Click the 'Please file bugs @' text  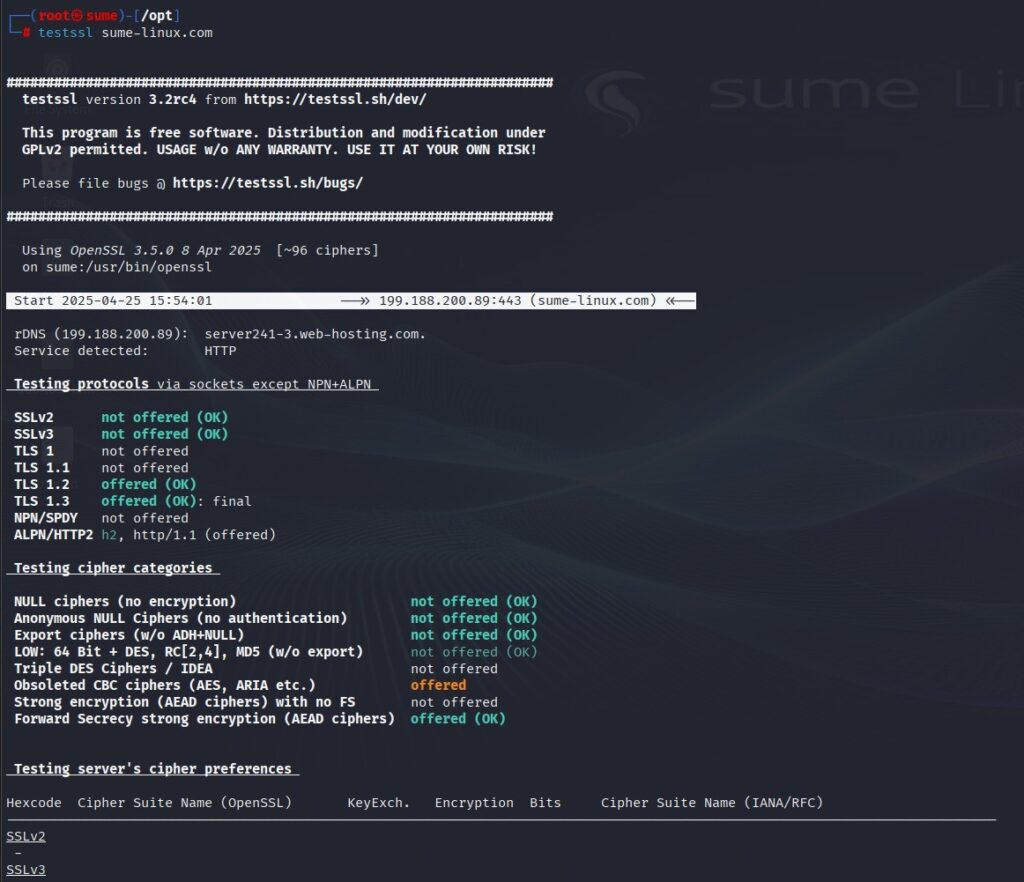[x=93, y=183]
